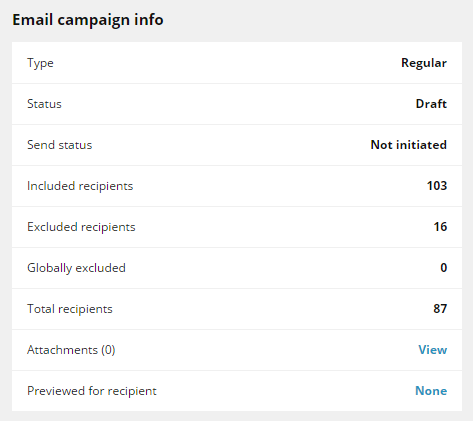Select the Included recipients label

80,186
